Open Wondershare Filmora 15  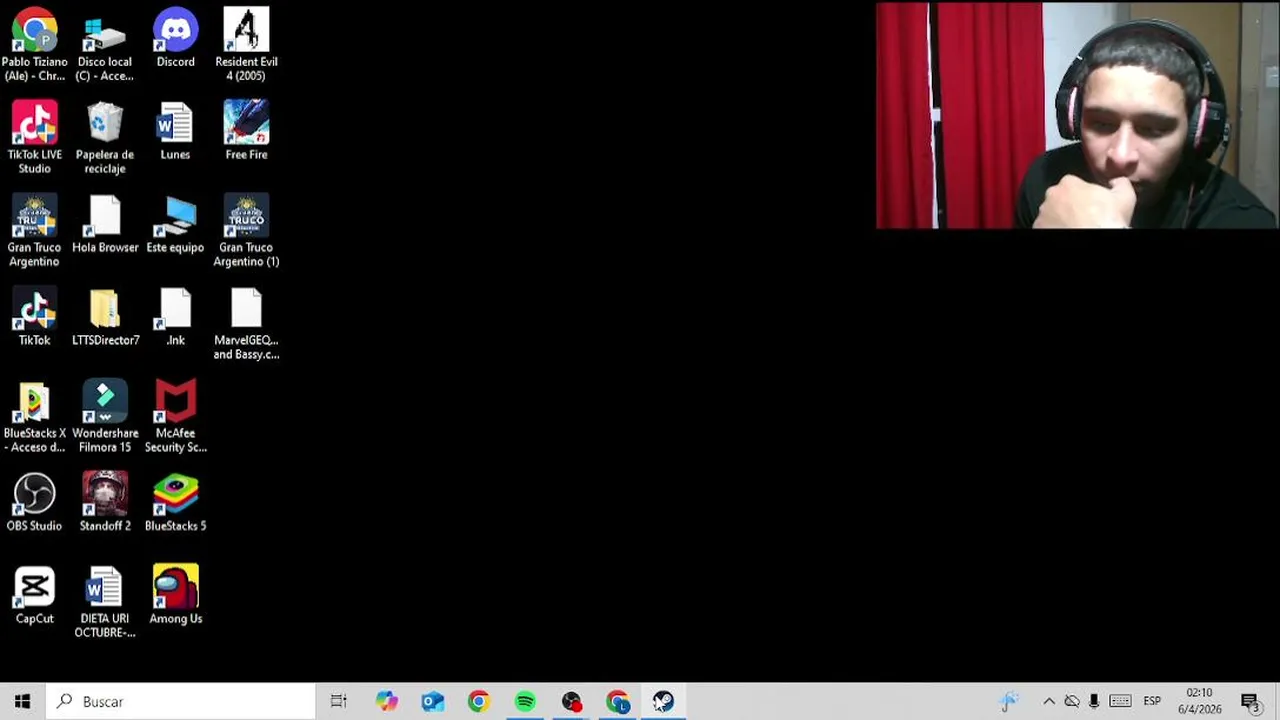click(x=105, y=417)
